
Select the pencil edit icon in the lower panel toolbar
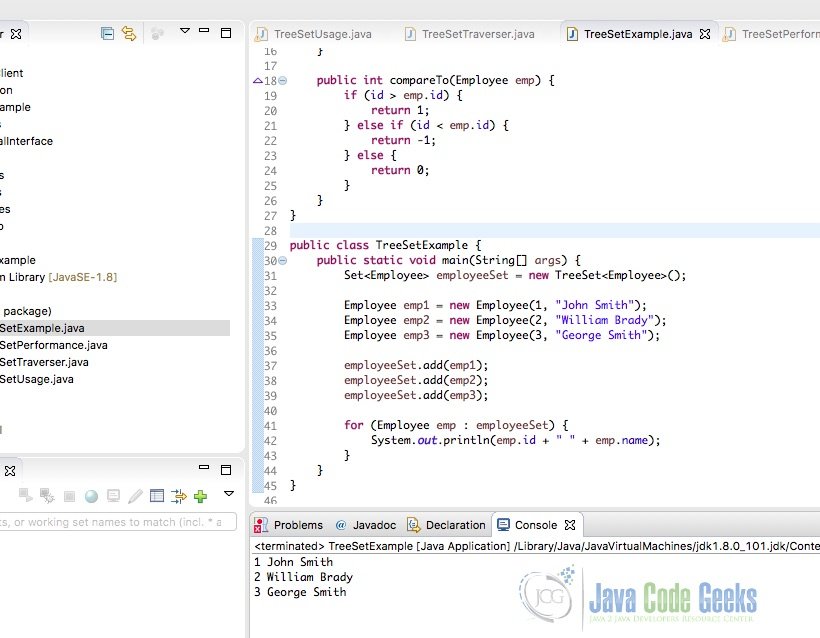click(x=137, y=495)
